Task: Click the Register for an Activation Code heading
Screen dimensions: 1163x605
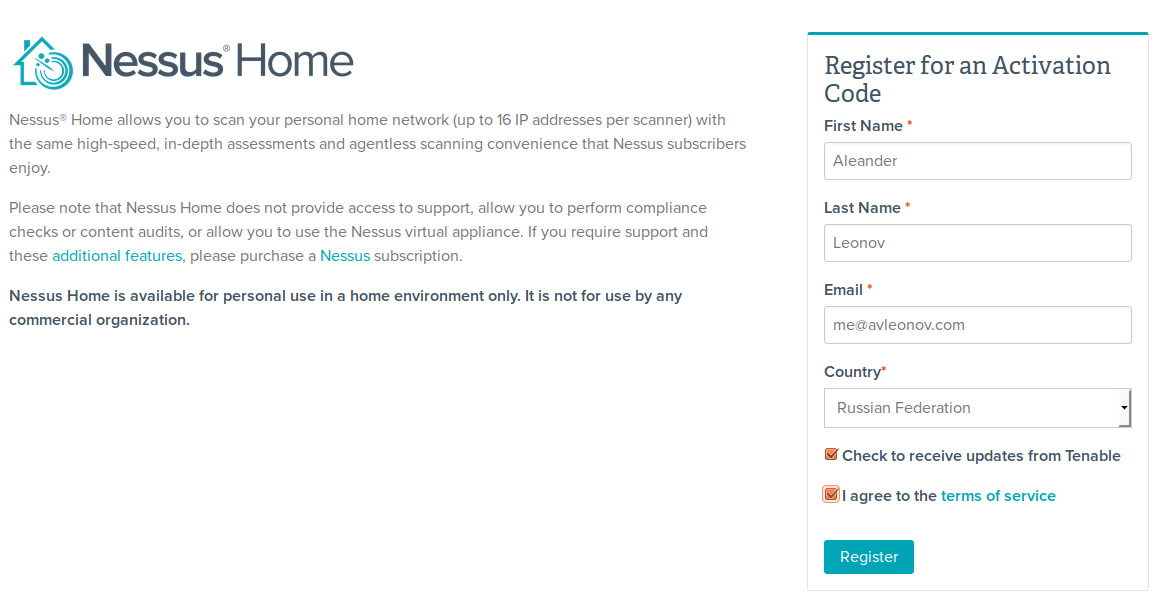Action: 967,79
